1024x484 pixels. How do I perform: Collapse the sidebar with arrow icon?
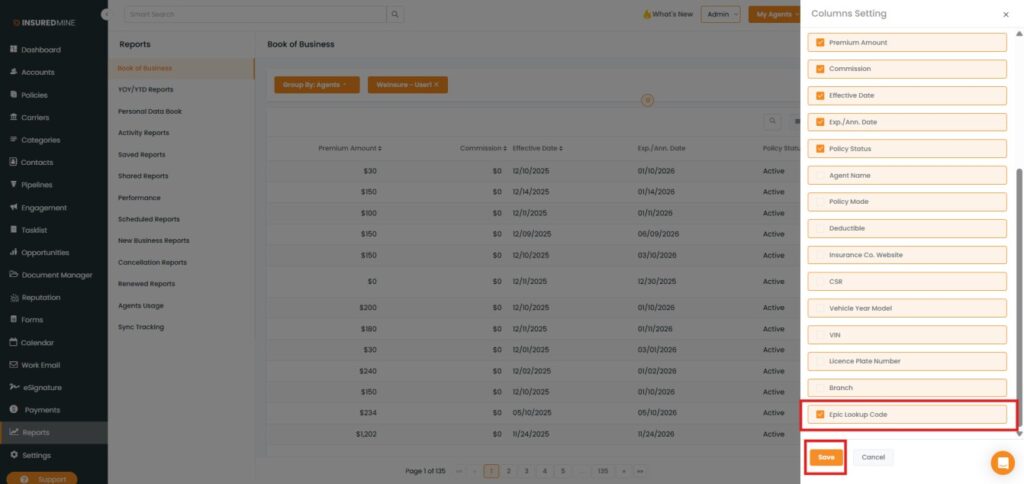coord(106,14)
